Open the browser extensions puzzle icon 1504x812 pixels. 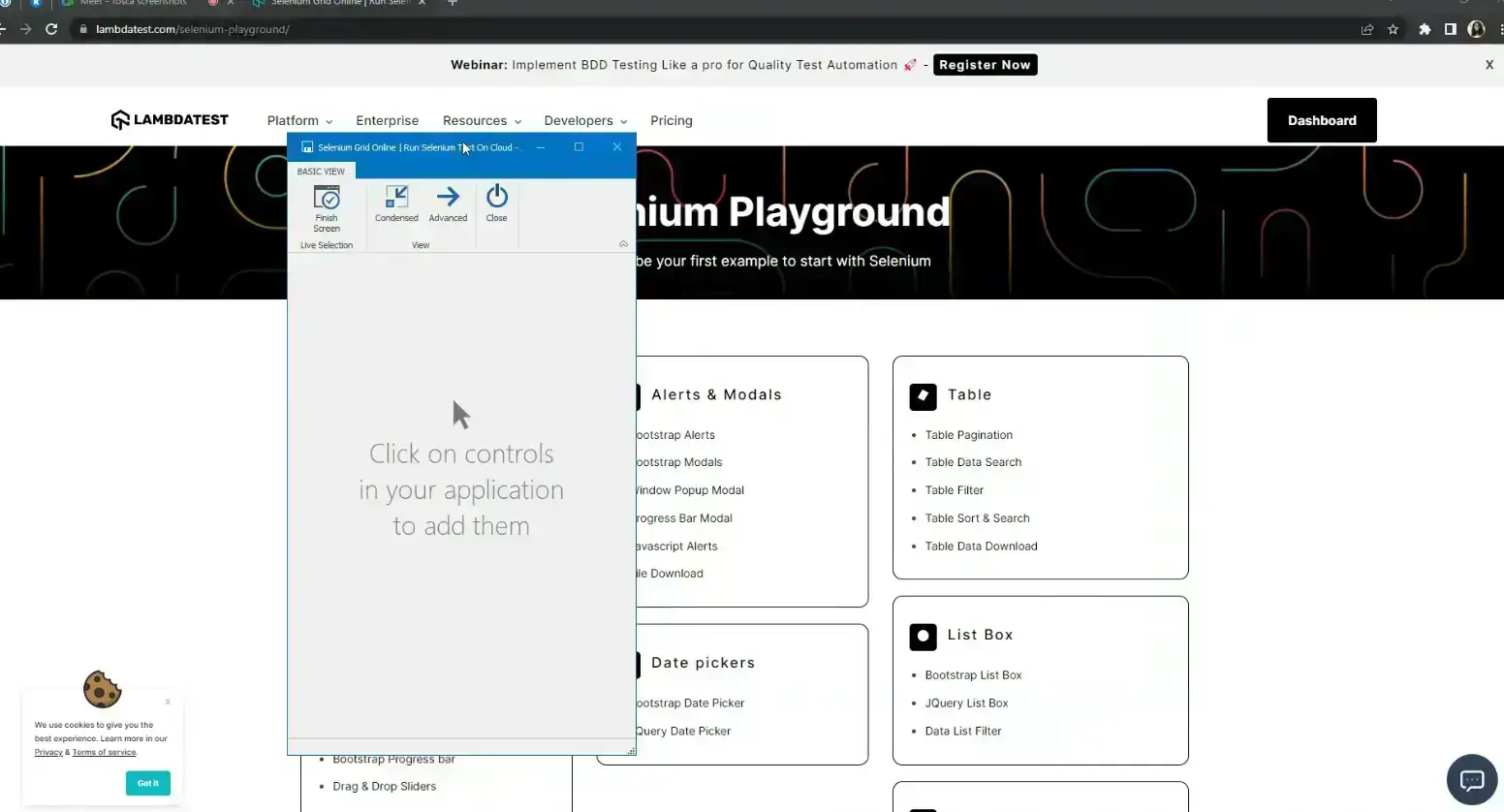1424,29
